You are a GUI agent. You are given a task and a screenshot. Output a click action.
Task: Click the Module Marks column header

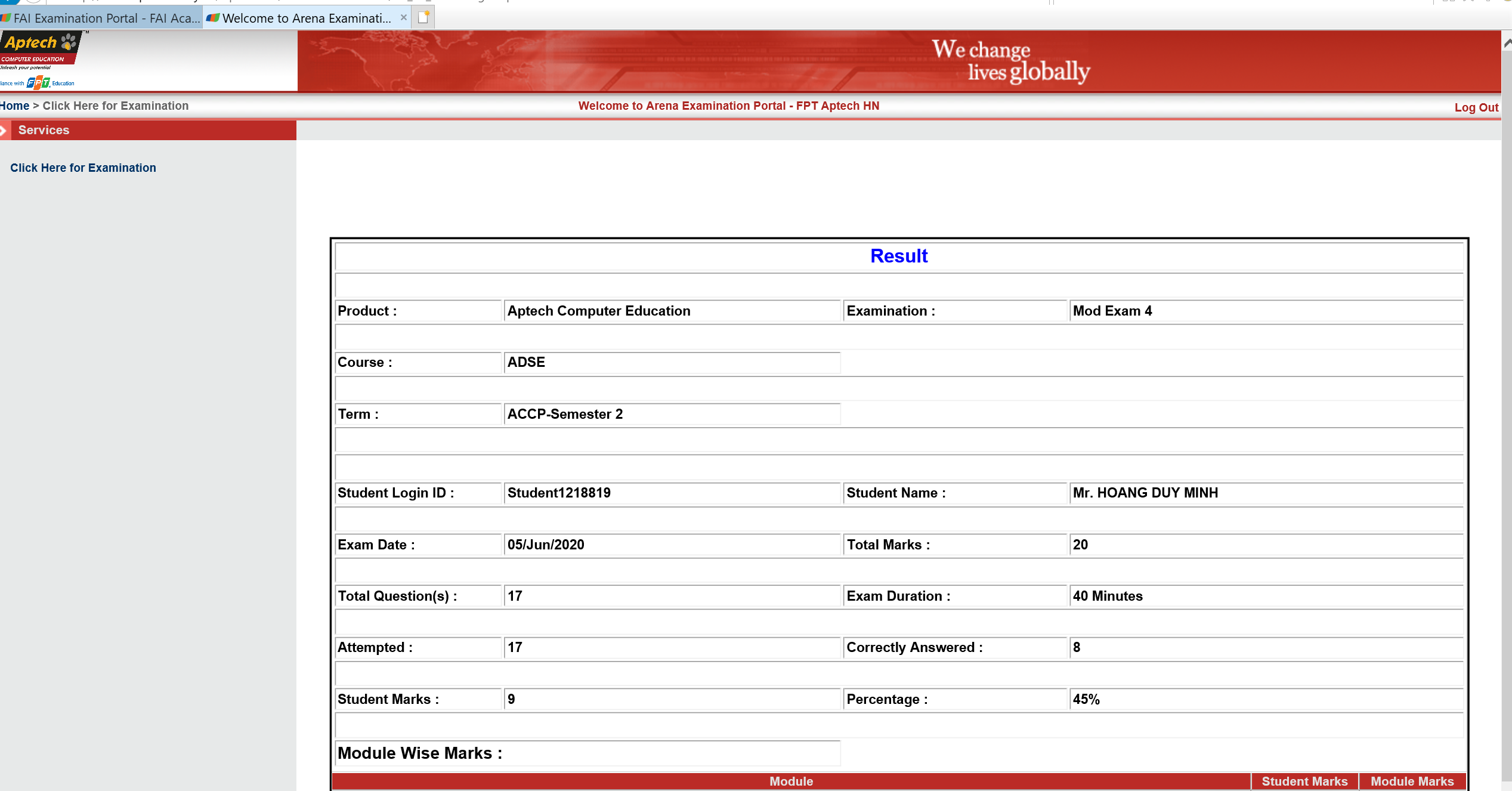(x=1412, y=781)
